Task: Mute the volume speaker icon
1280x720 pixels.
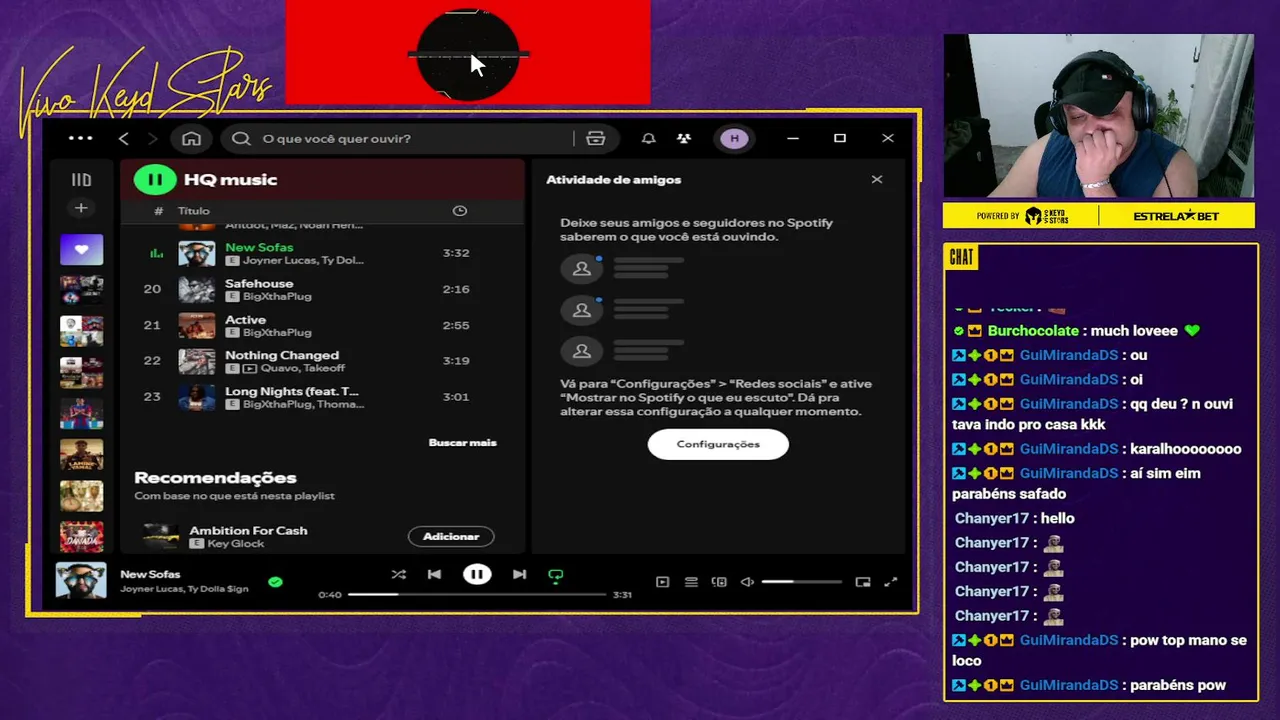Action: click(x=747, y=582)
